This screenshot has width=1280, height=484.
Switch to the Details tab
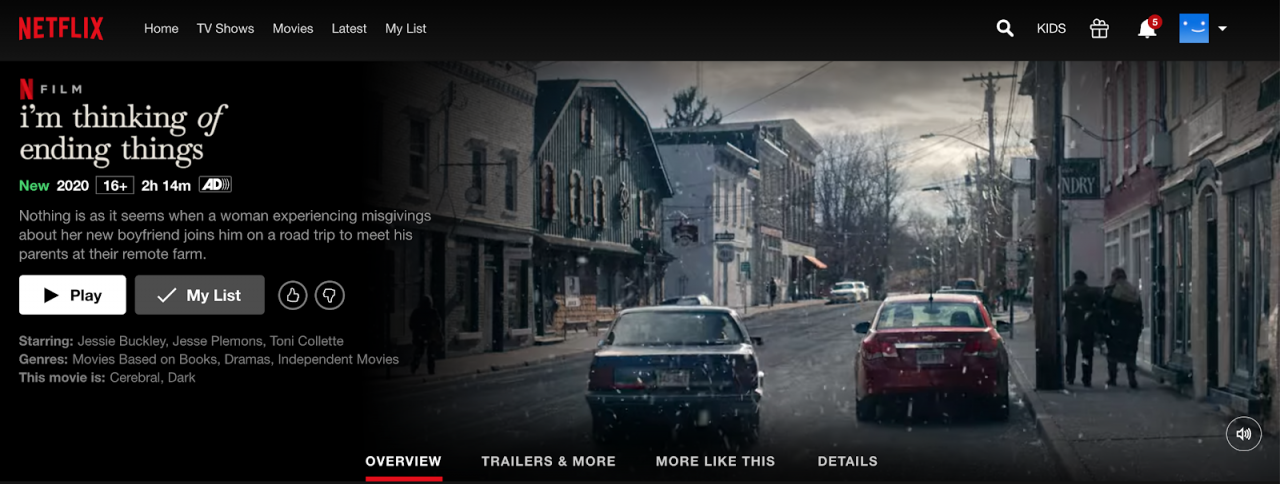click(x=847, y=461)
